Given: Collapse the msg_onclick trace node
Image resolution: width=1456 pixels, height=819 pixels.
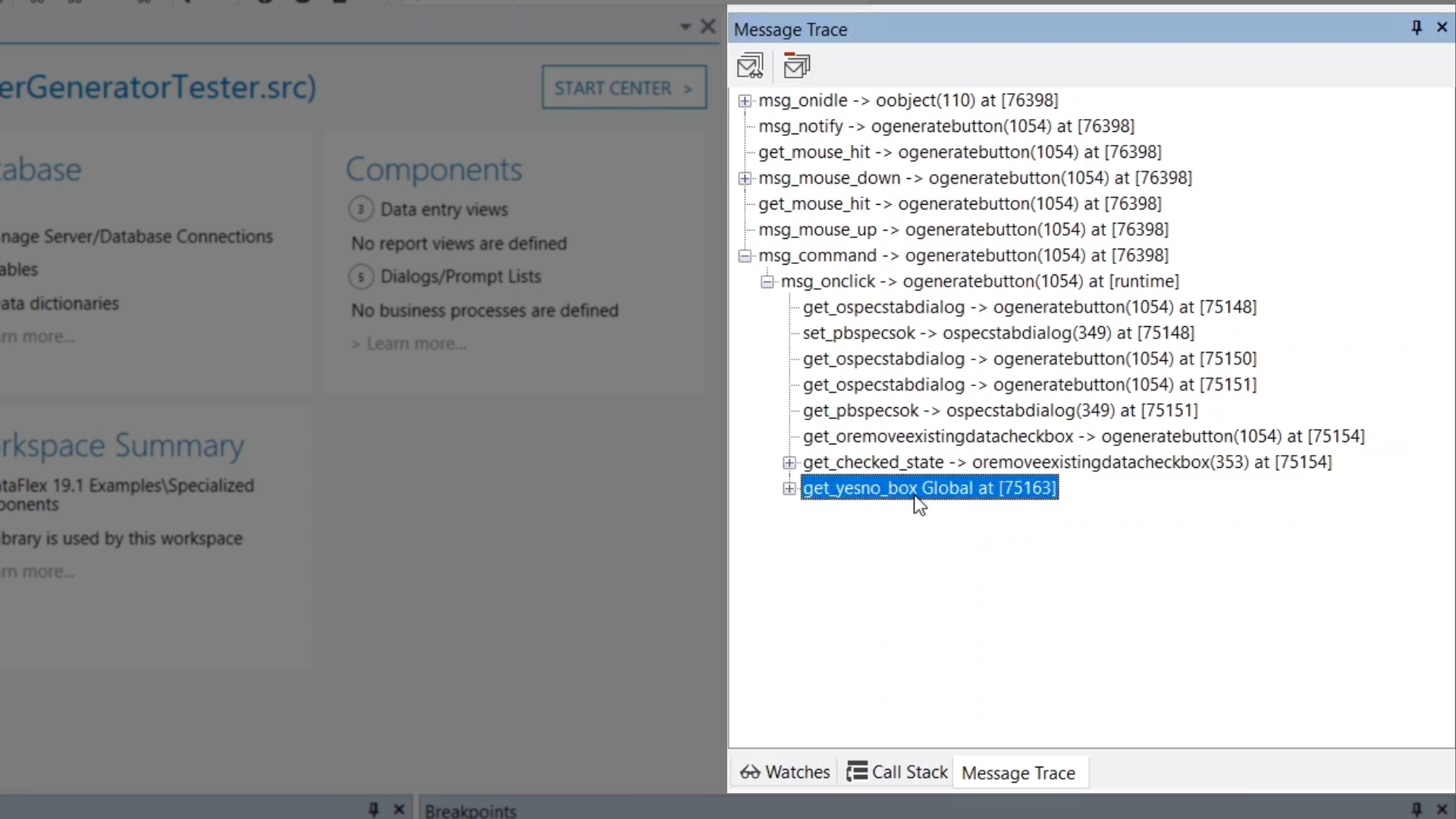Looking at the screenshot, I should [767, 281].
